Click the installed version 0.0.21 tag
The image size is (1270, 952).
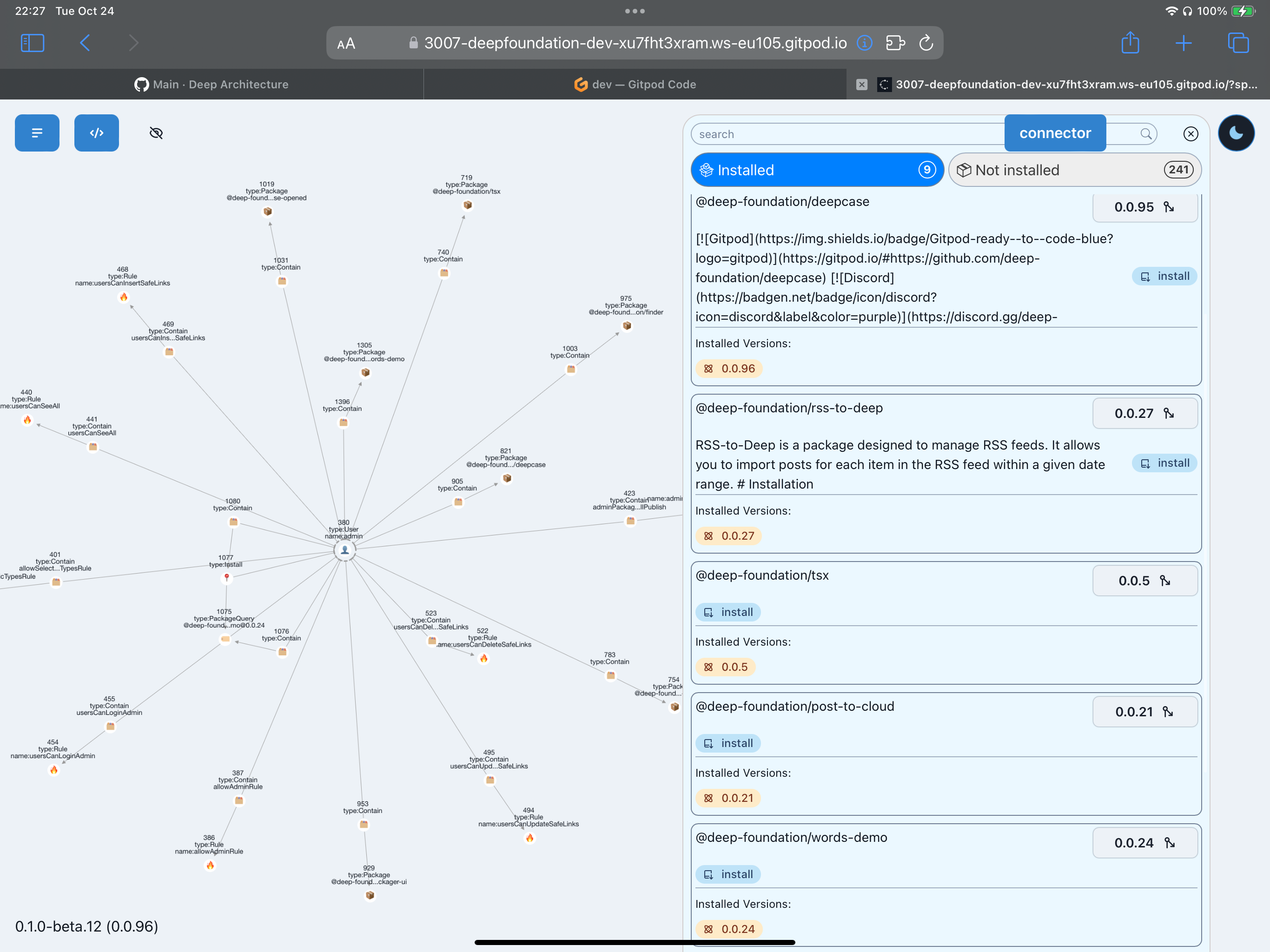coord(728,798)
